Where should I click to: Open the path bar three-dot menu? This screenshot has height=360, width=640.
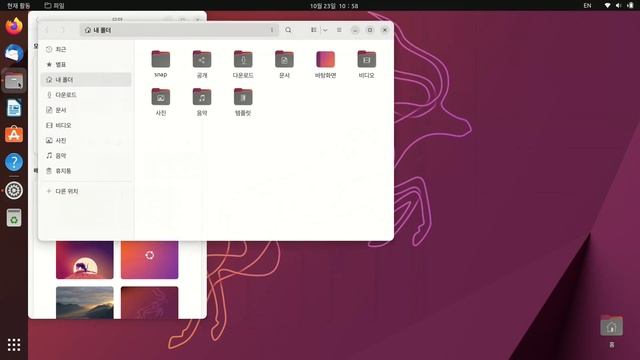272,30
